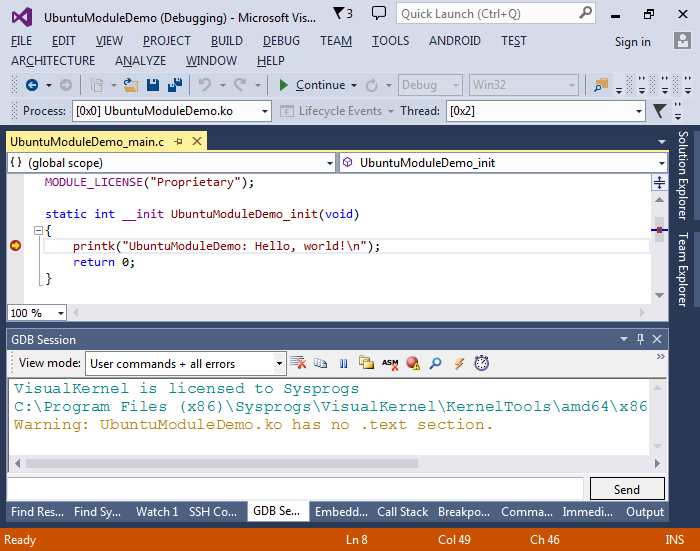The height and width of the screenshot is (551, 700).
Task: Open the GDB Session window options arrow
Action: coord(624,339)
